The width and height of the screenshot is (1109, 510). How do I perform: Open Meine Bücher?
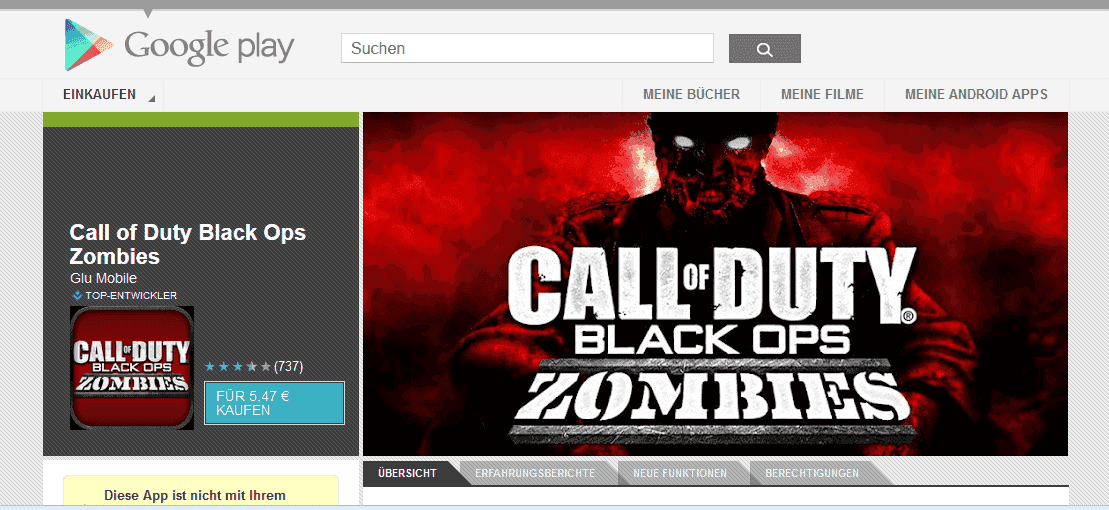[691, 95]
